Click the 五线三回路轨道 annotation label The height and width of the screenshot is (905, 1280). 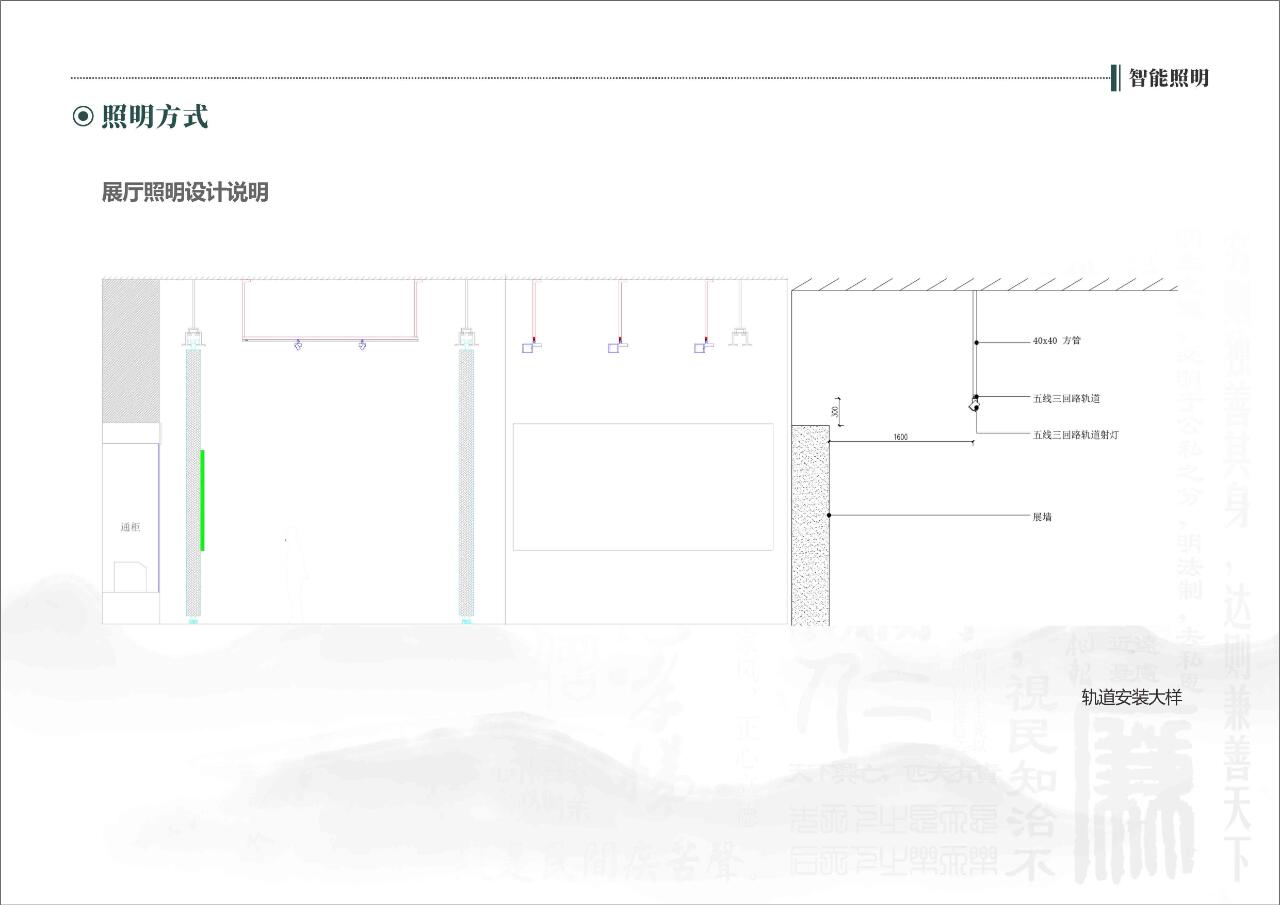coord(1066,399)
